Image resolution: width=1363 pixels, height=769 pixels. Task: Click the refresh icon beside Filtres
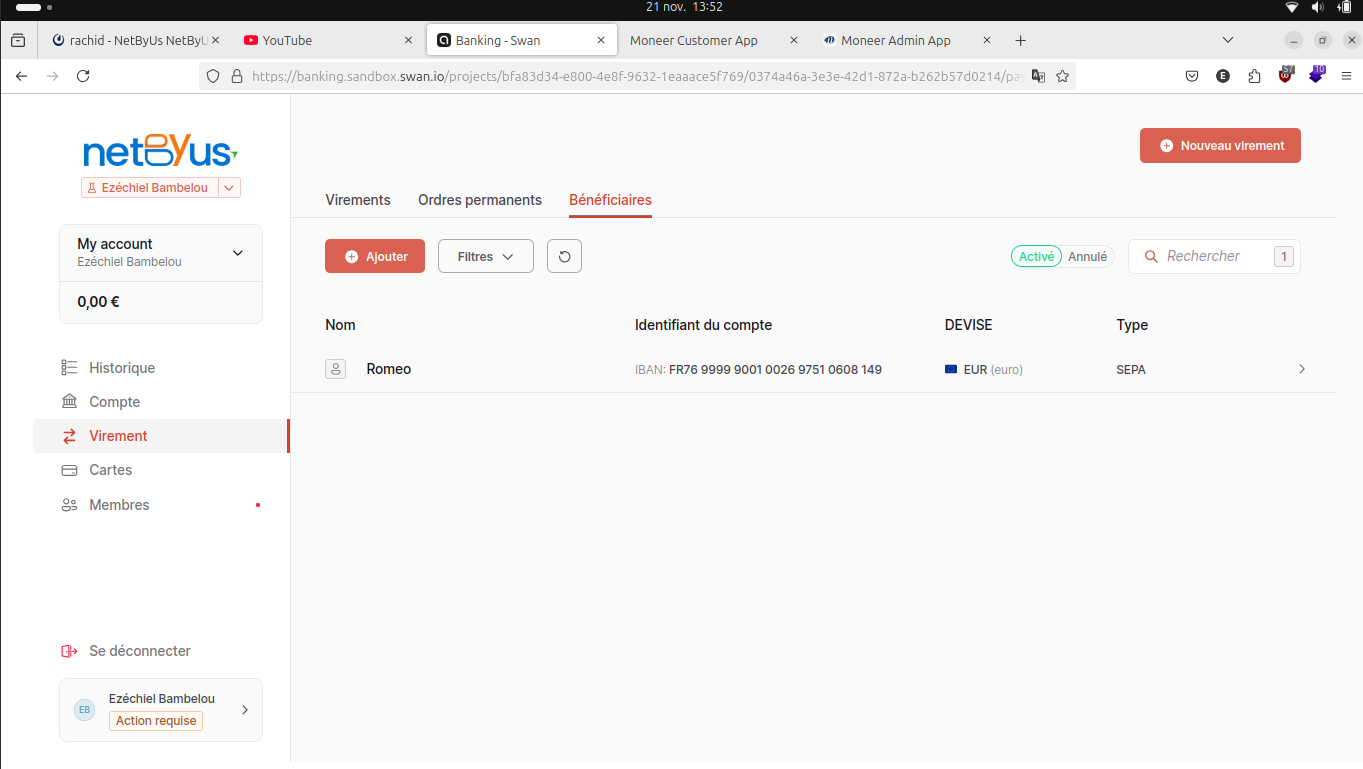(x=564, y=256)
